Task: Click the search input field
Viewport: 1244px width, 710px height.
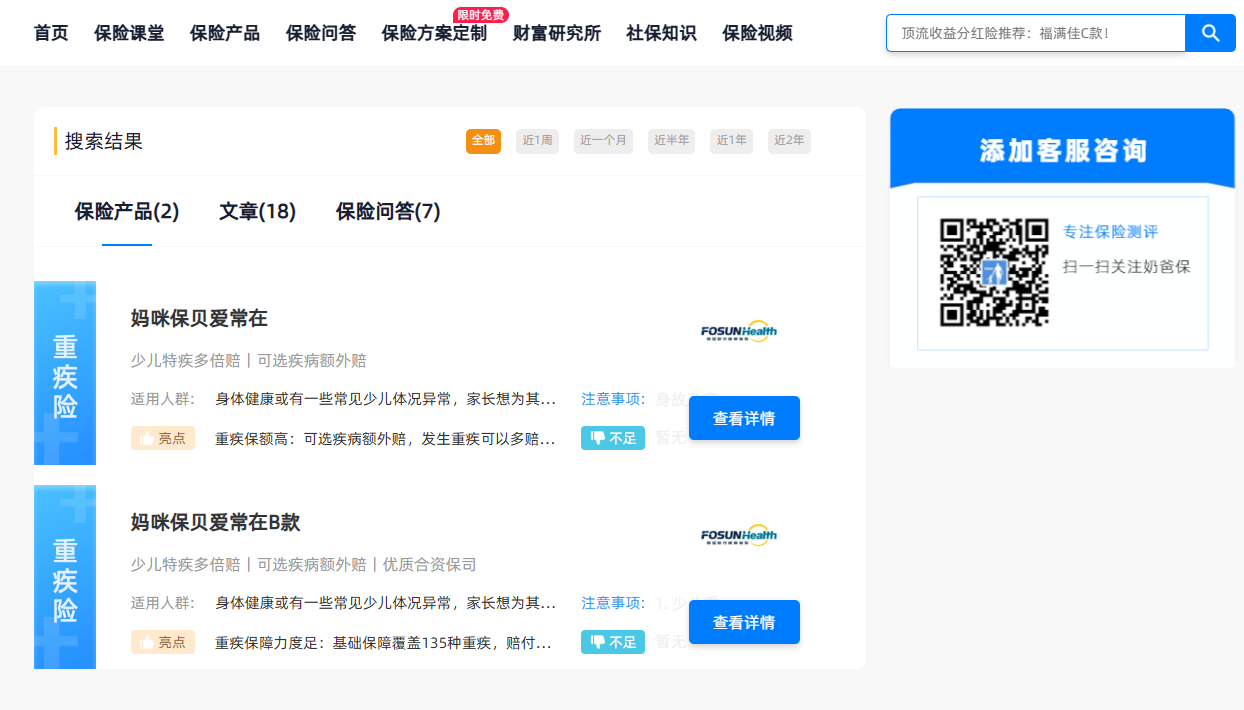Action: pos(1035,33)
